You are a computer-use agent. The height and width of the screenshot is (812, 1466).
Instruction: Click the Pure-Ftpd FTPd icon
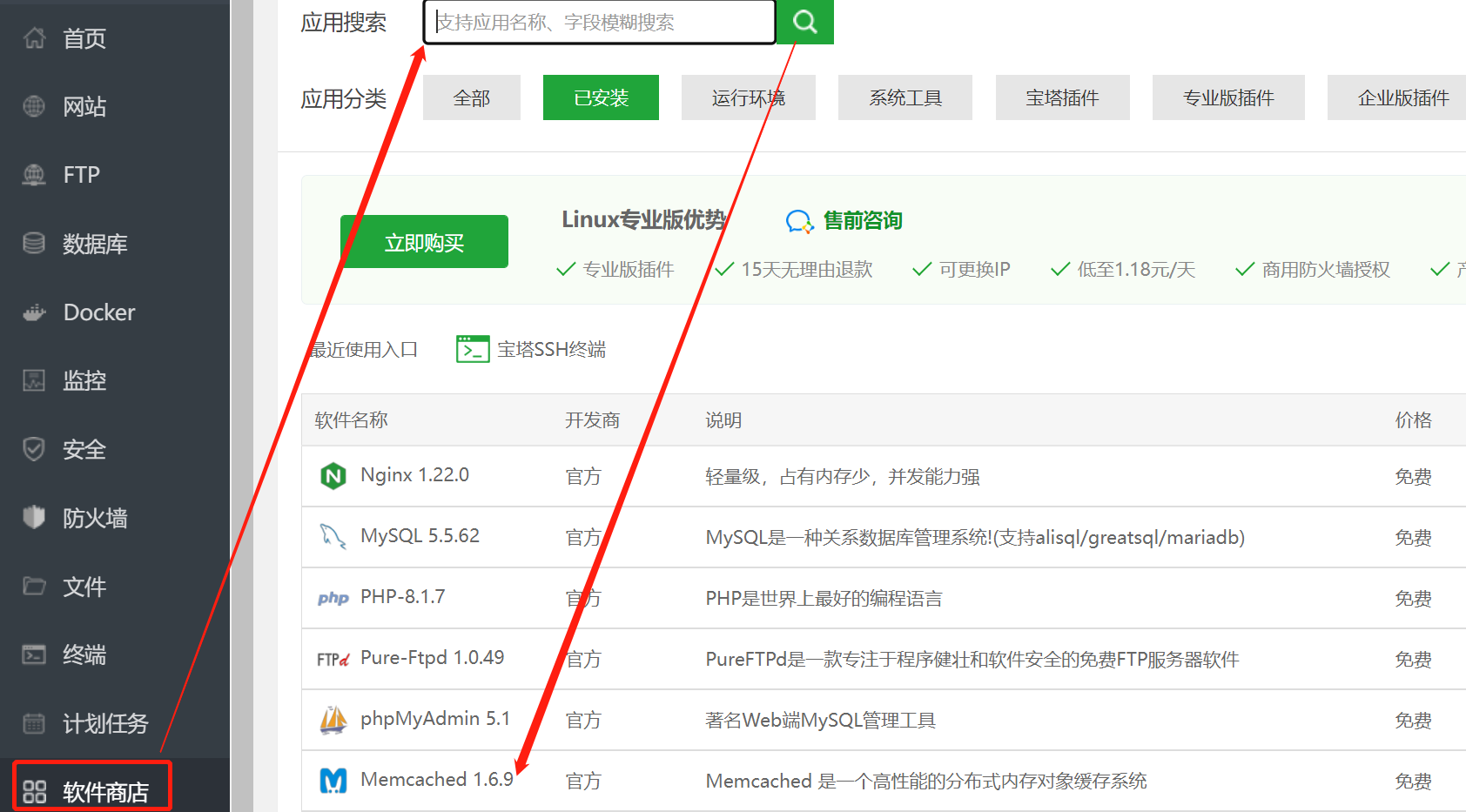[333, 659]
